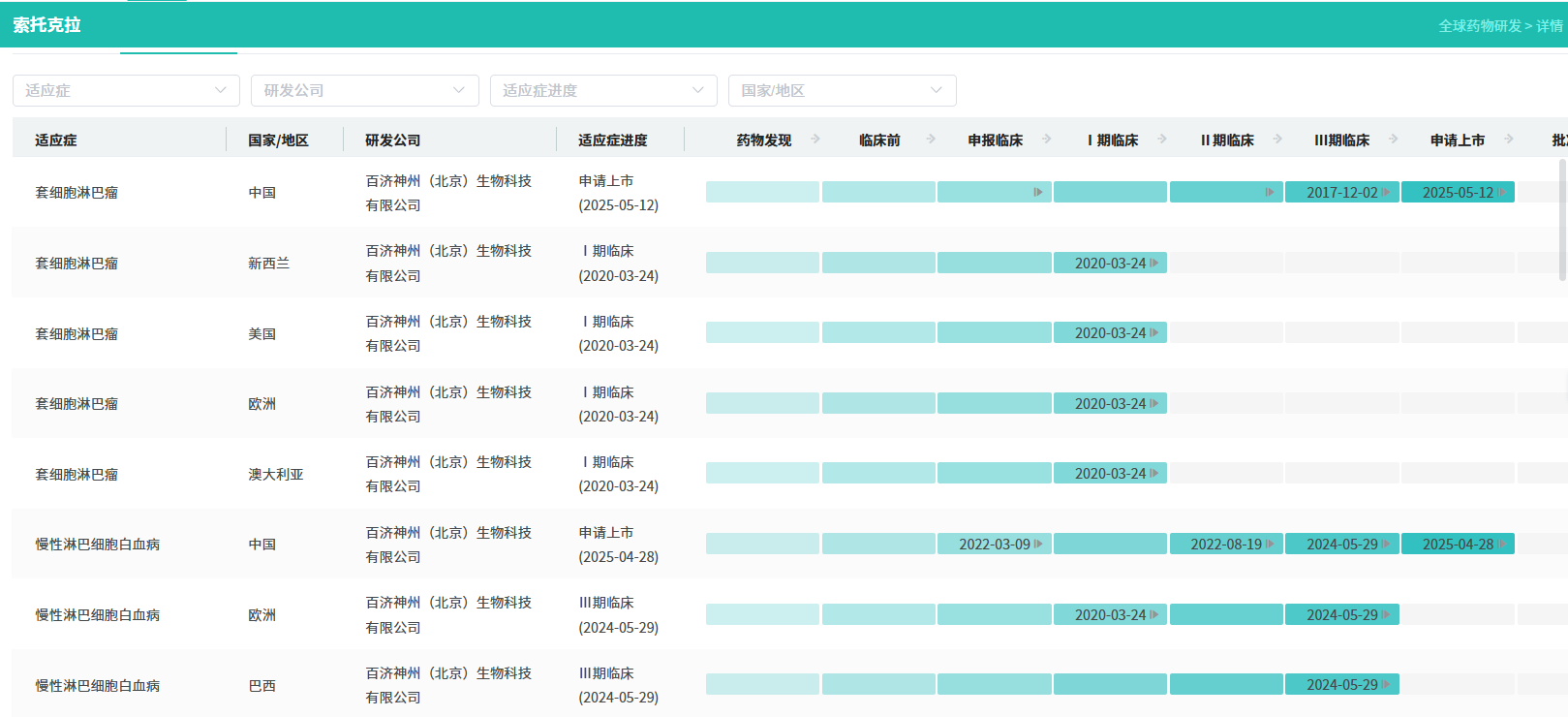Click arrow icon after 申请上市 header
The width and height of the screenshot is (1568, 717).
tap(1509, 140)
